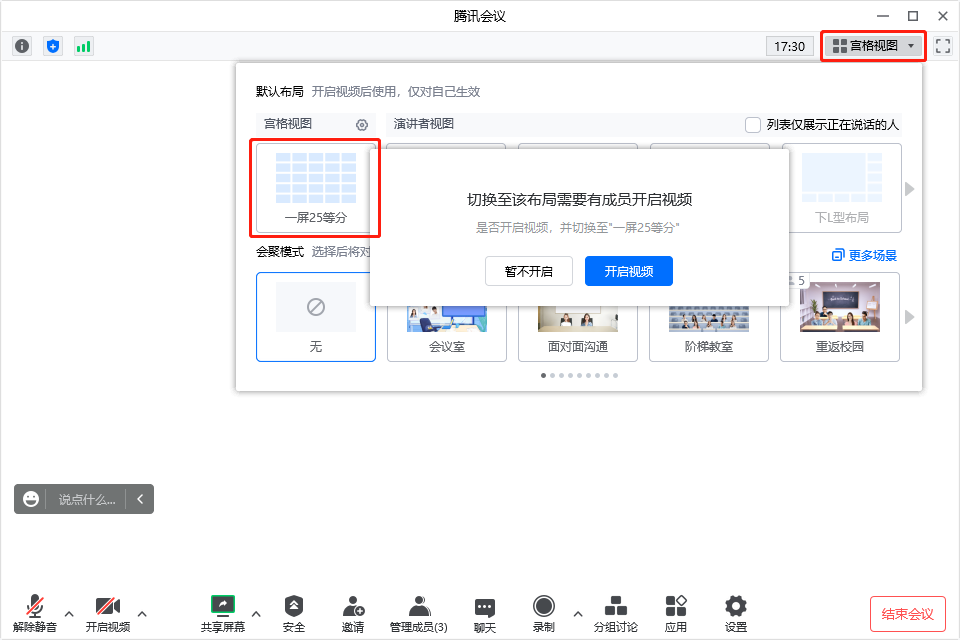
Task: Select 阶梯教室 scene
Action: 709,334
